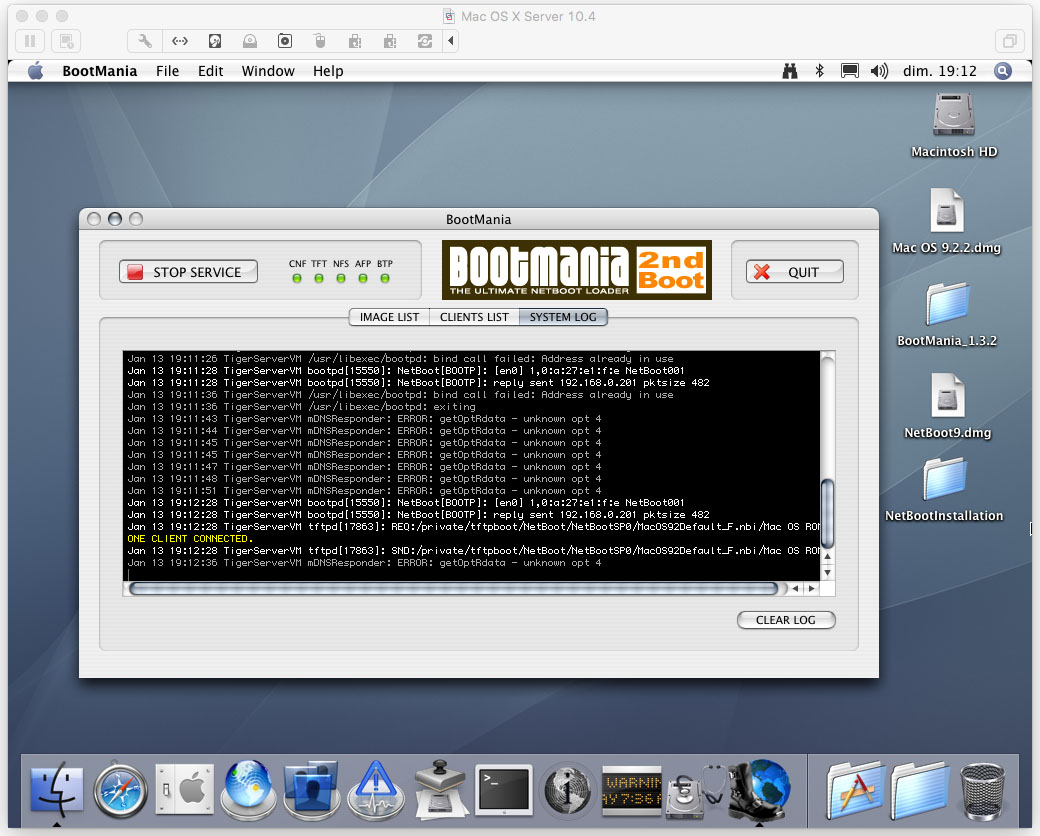
Task: Open the VM settings wrench icon
Action: (x=145, y=41)
